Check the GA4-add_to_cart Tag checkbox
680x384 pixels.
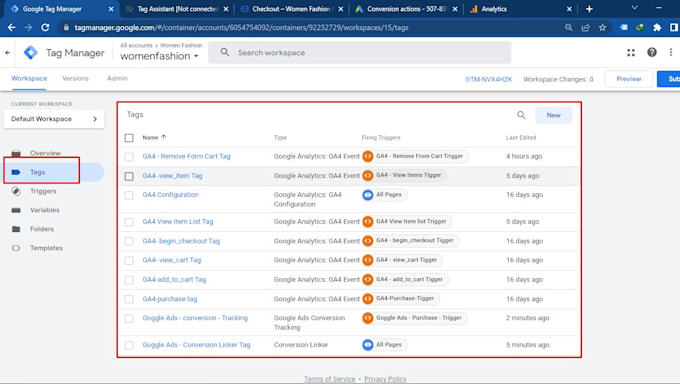(129, 280)
